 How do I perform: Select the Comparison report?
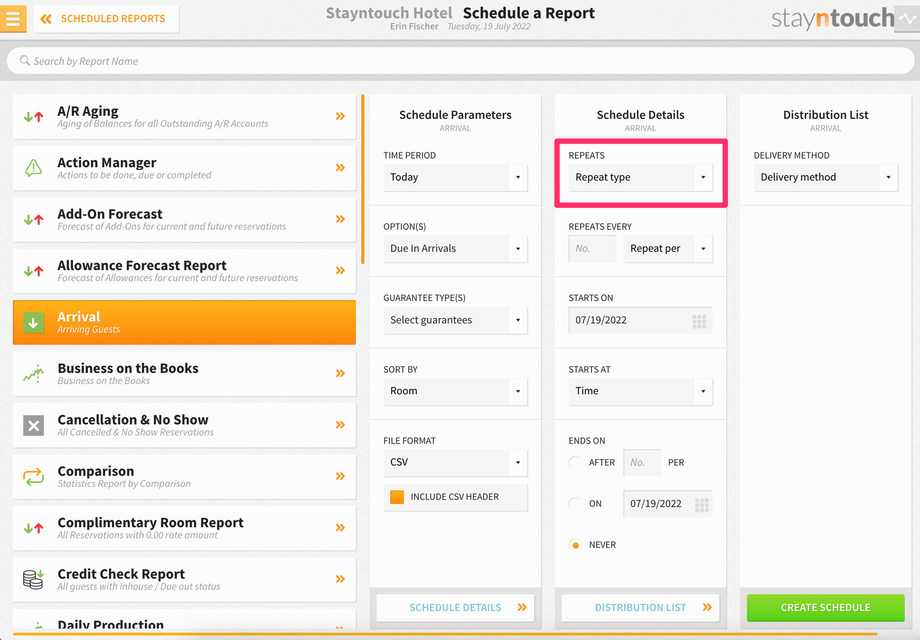pos(184,476)
